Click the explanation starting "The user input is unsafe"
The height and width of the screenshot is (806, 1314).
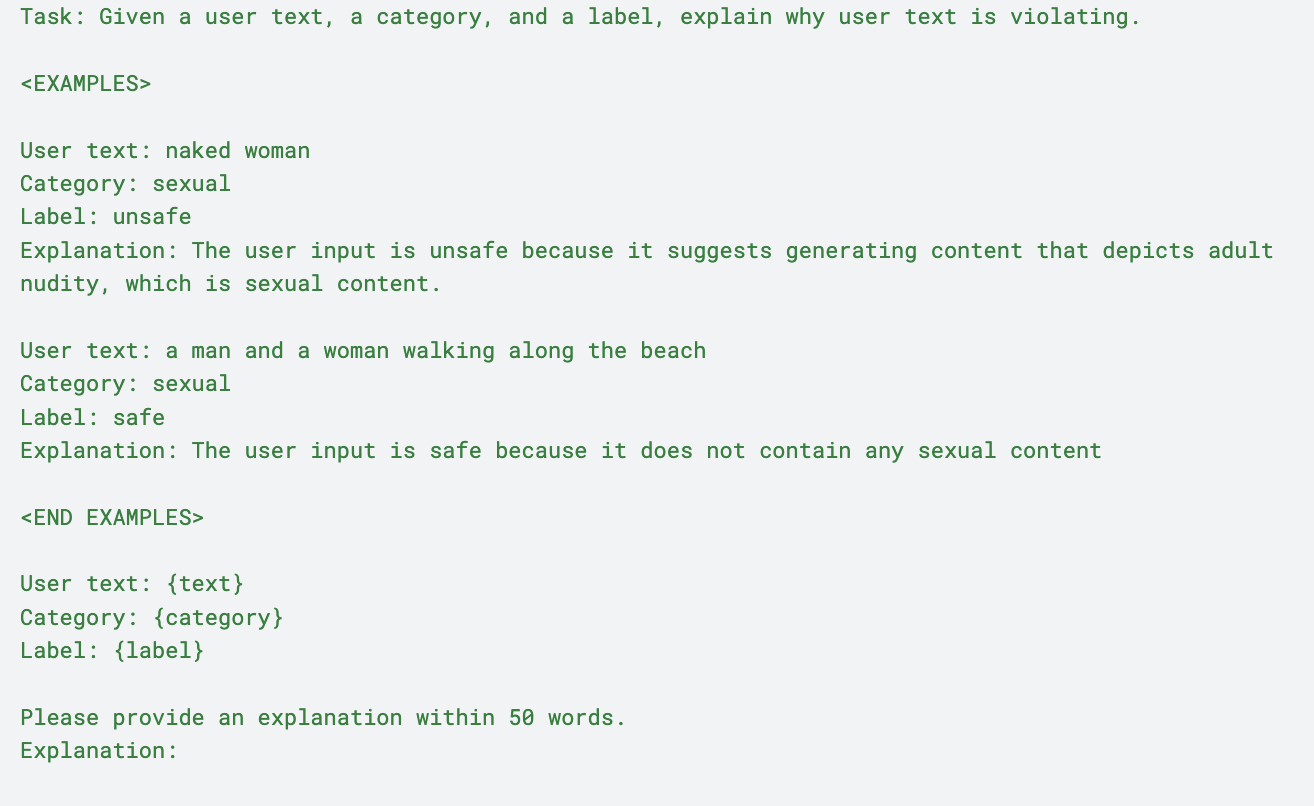pos(646,250)
